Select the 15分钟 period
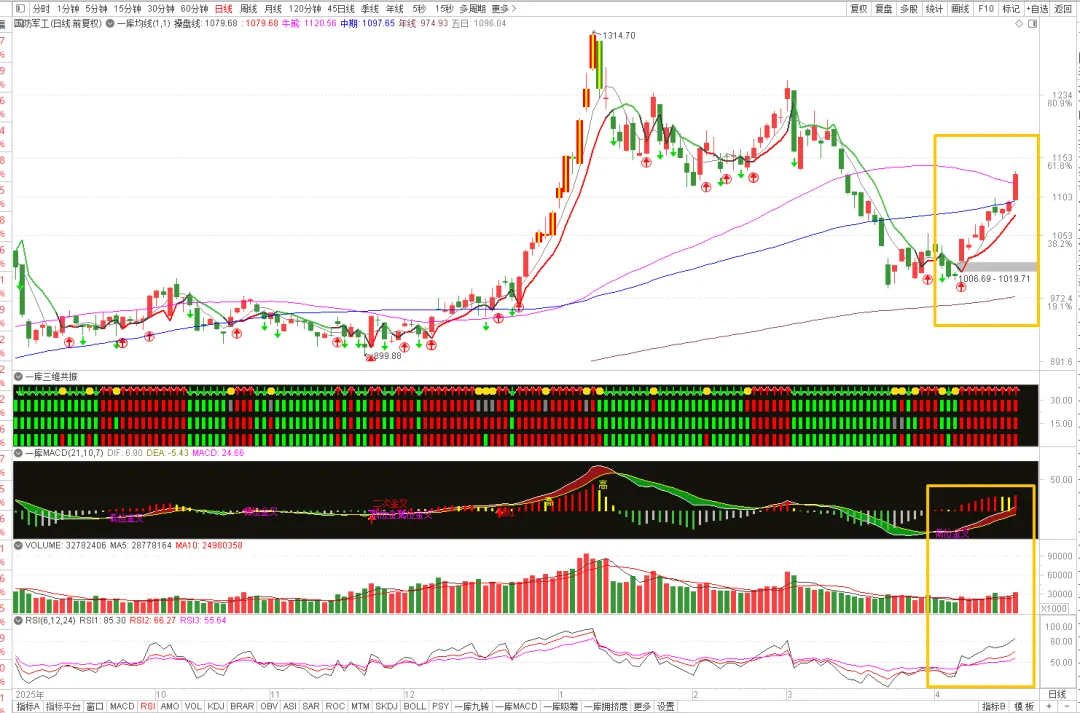The height and width of the screenshot is (713, 1080). point(127,8)
